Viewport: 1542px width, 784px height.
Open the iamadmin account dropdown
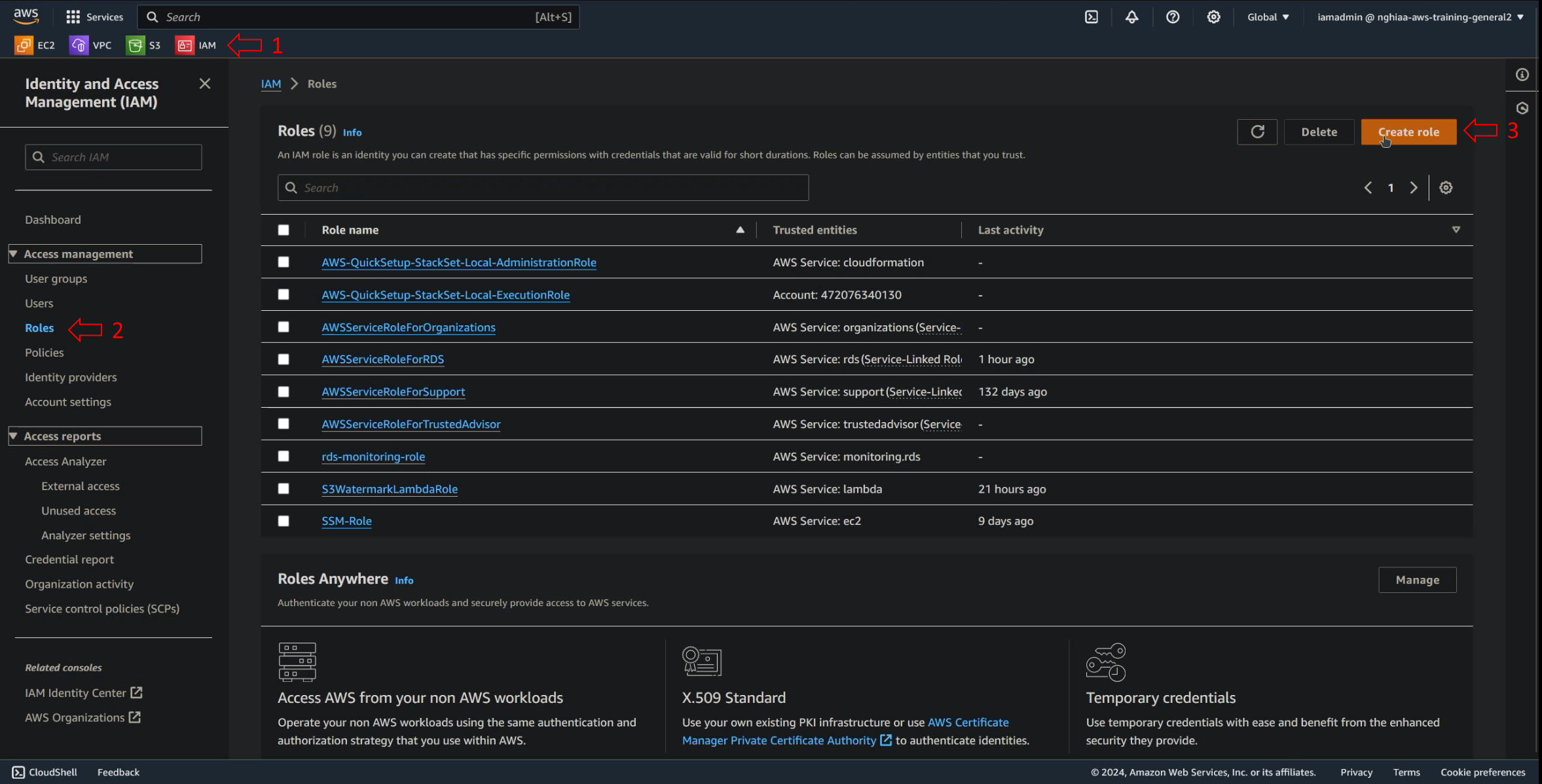tap(1420, 17)
